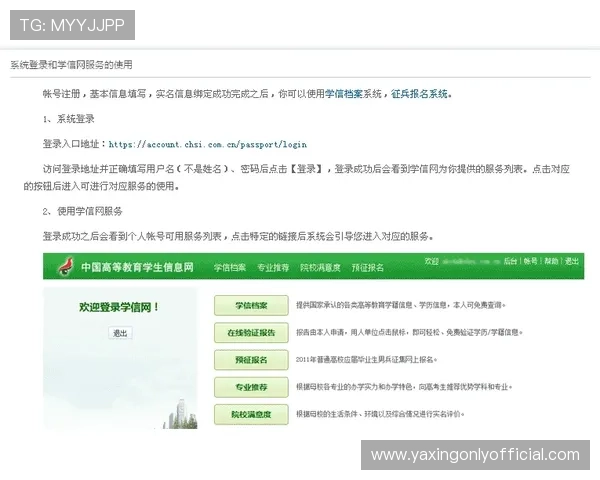Open the 帮助 link in the header
This screenshot has width=600, height=480.
coord(551,261)
